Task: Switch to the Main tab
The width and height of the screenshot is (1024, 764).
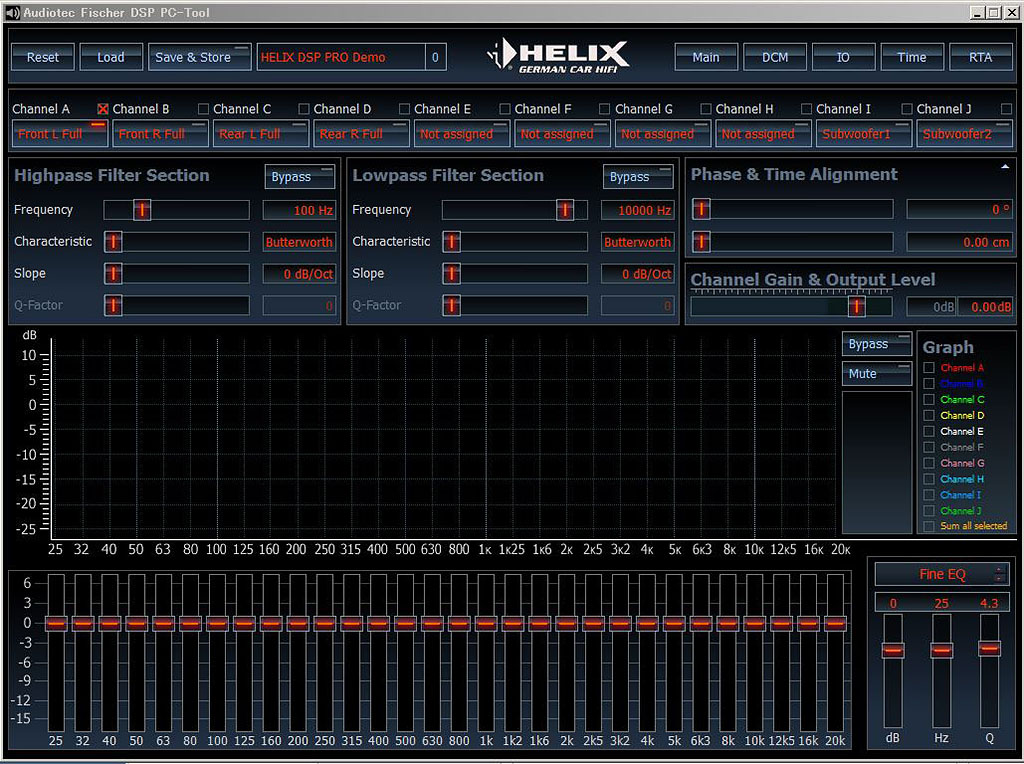Action: (x=706, y=57)
